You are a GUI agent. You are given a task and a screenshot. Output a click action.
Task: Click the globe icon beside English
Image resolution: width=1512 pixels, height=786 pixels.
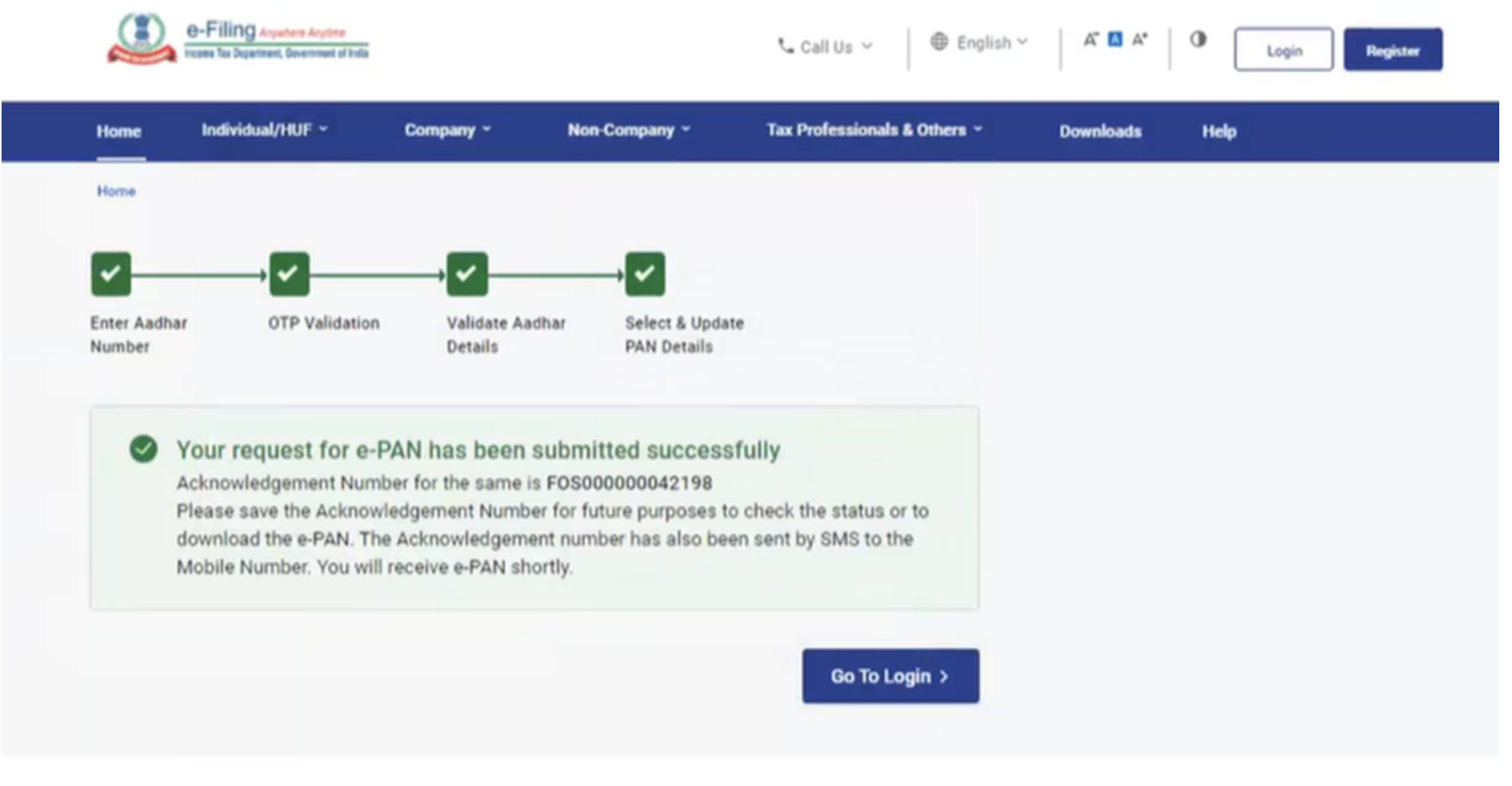pyautogui.click(x=939, y=41)
